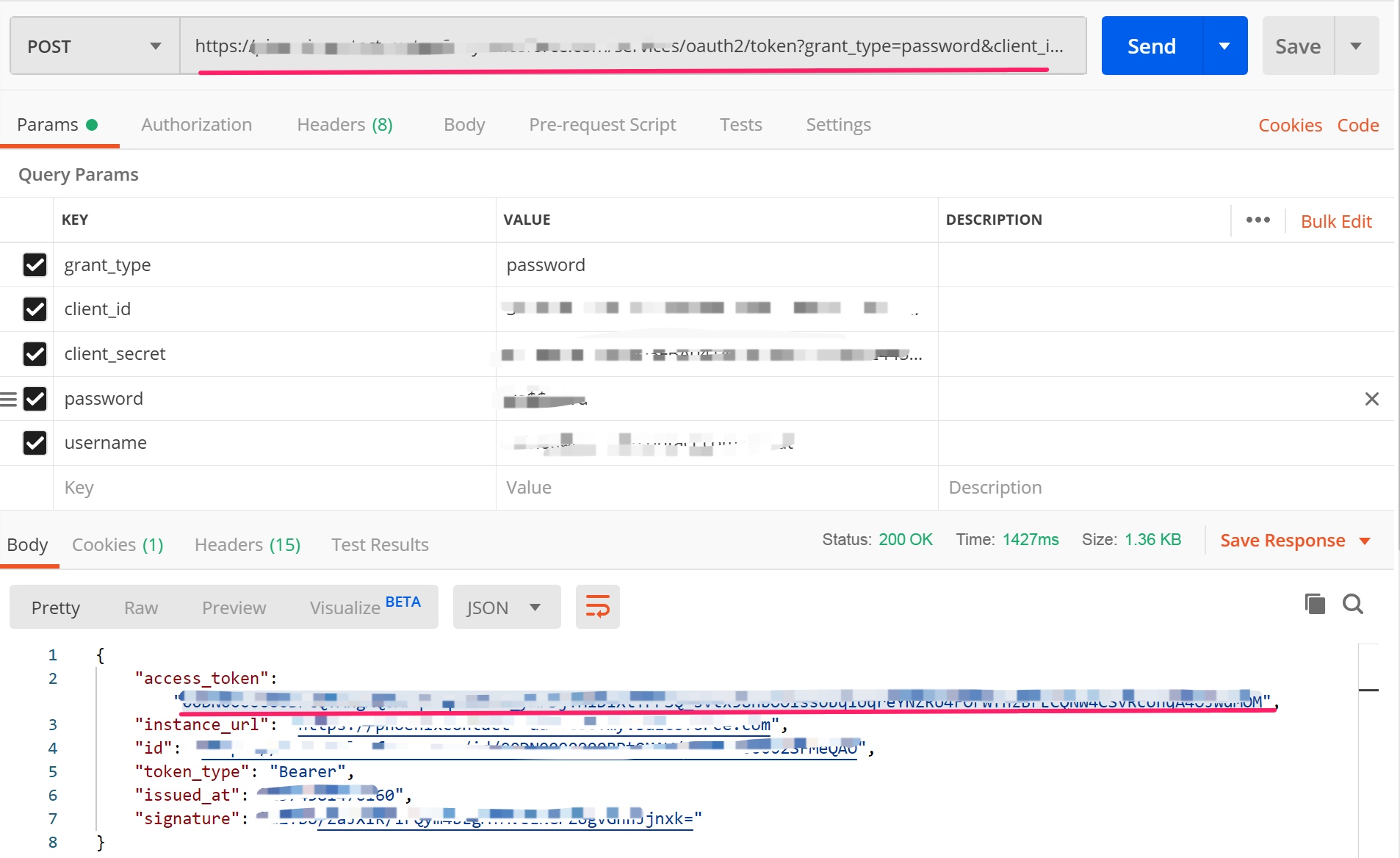Remove the password param row
Viewport: 1400px width, 858px height.
[1371, 399]
